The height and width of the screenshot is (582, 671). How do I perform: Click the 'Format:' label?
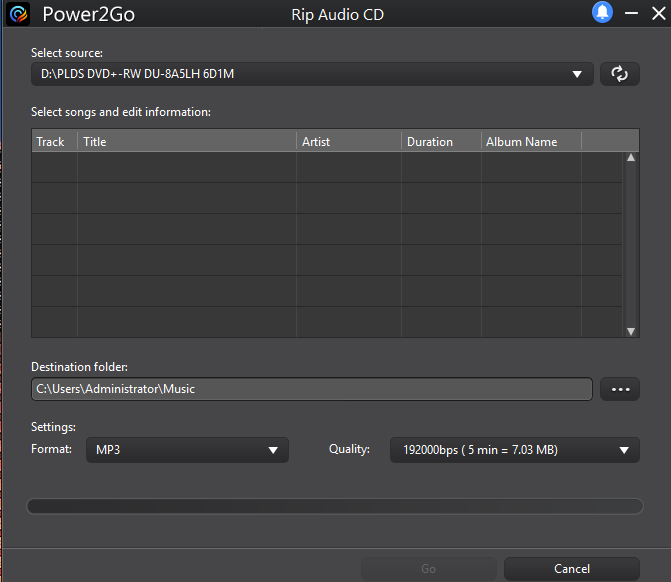(x=51, y=449)
